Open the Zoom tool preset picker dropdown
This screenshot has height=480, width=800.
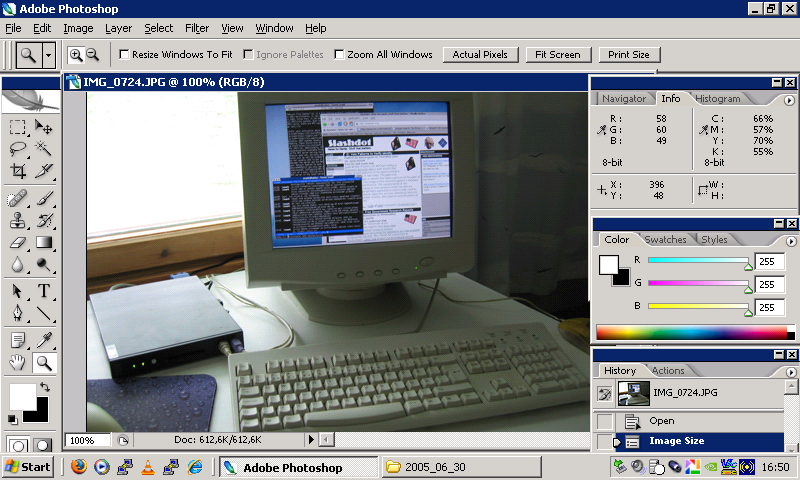point(49,55)
